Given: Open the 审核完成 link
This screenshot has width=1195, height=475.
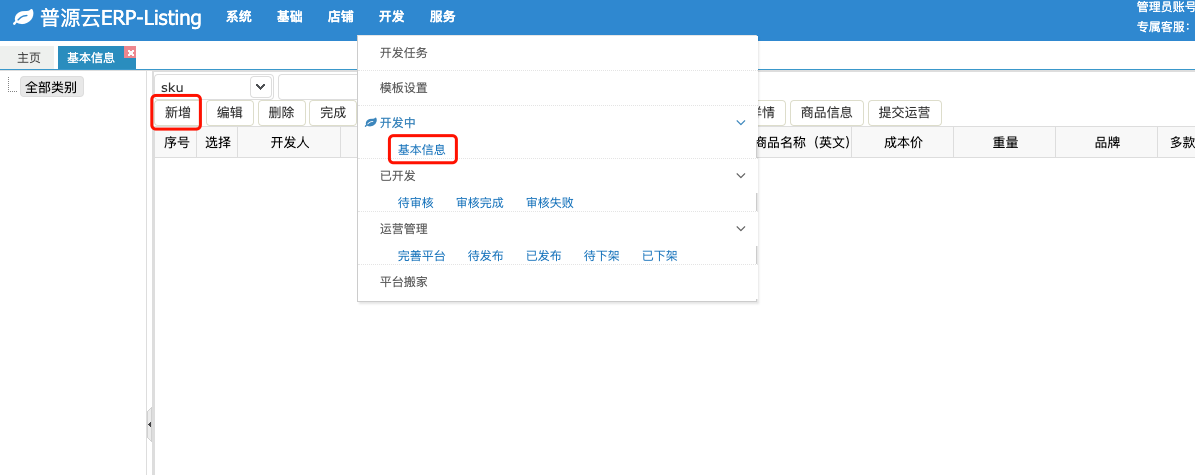Looking at the screenshot, I should click(x=479, y=203).
